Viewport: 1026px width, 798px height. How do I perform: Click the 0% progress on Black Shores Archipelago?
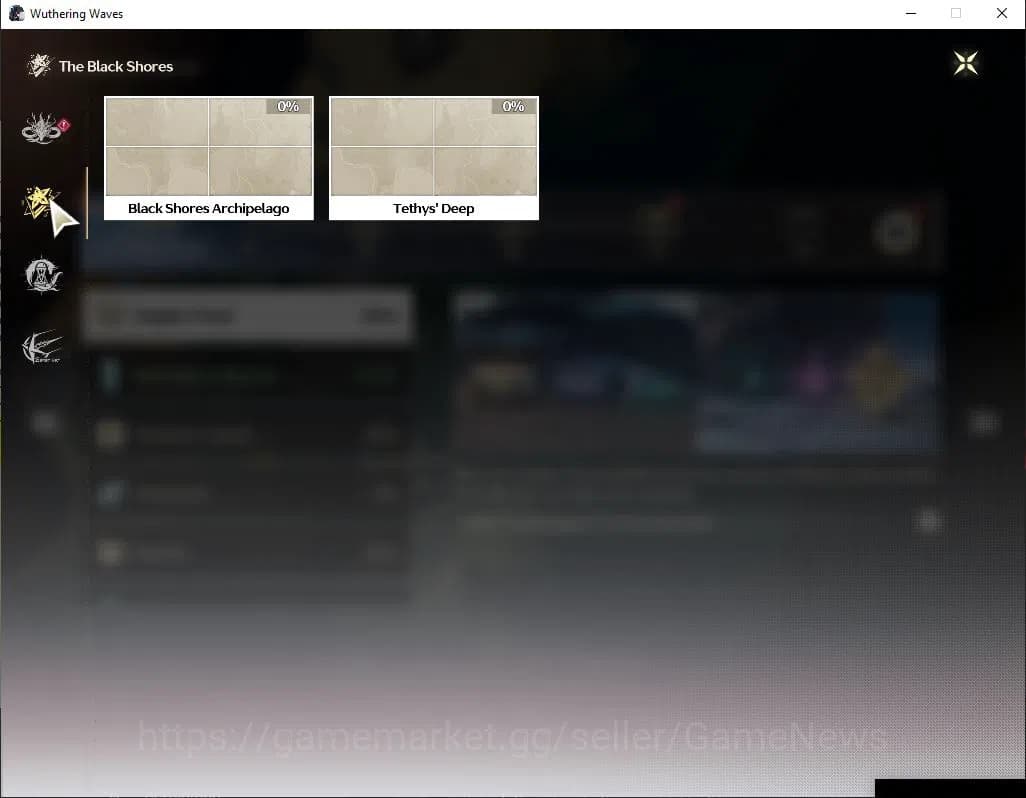tap(288, 106)
